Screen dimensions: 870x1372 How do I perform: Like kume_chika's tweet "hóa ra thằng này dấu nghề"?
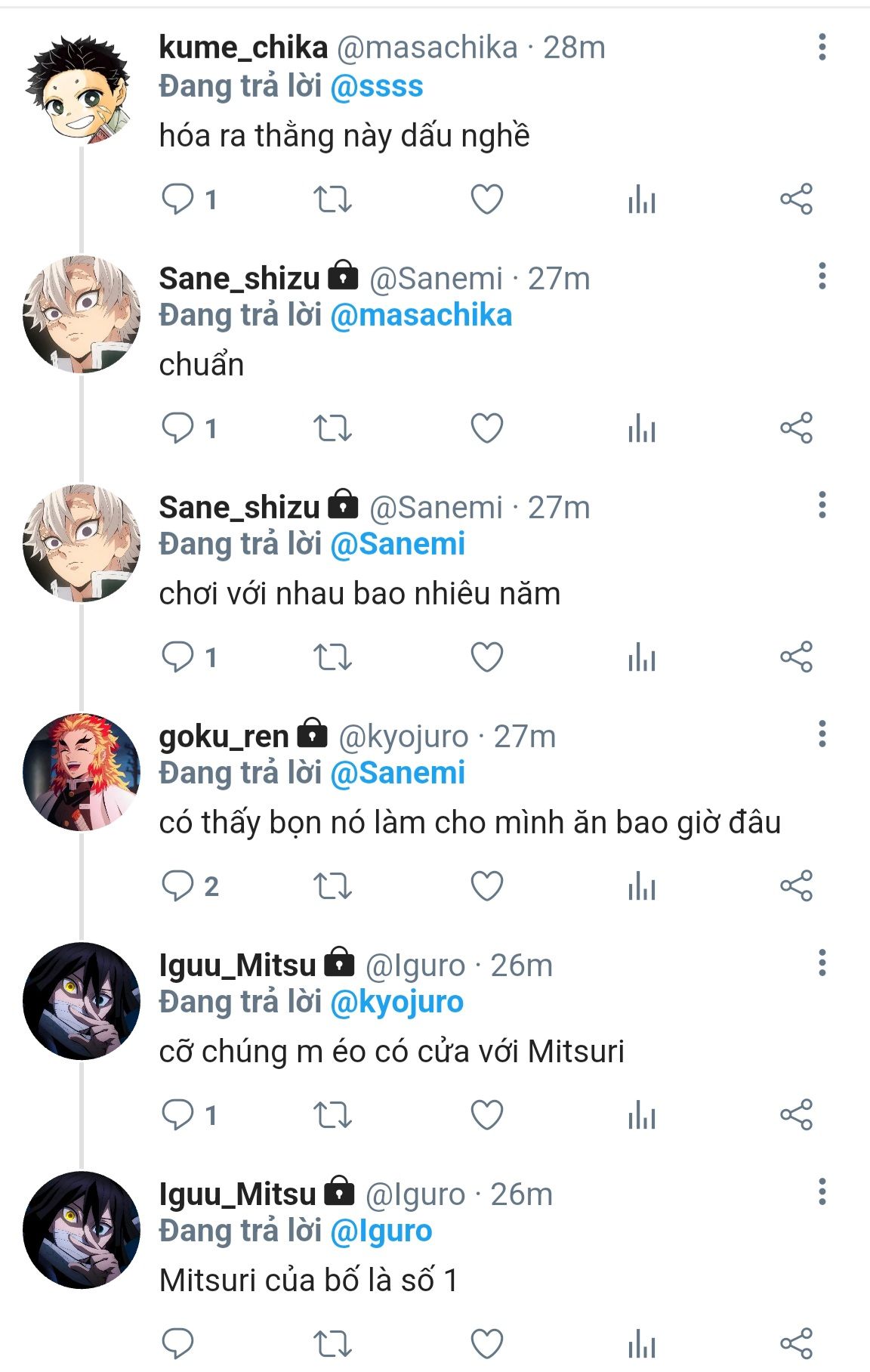(x=486, y=199)
